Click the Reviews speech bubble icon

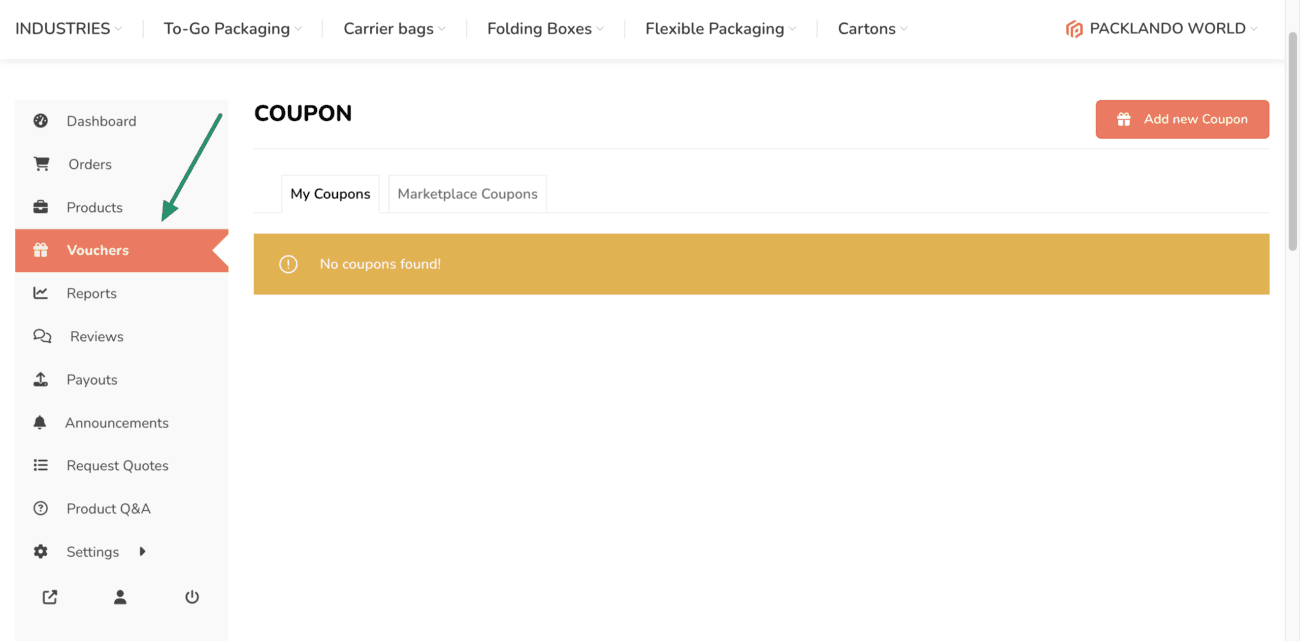pos(42,336)
